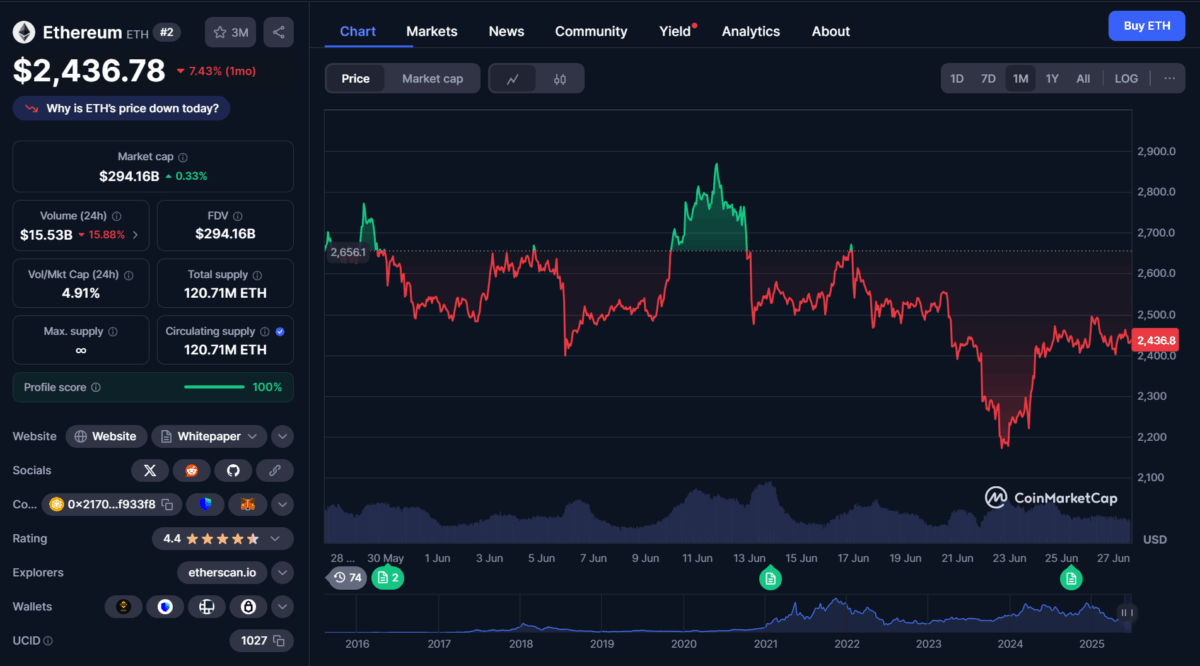The height and width of the screenshot is (666, 1200).
Task: Click the news marker under 25 Jun
Action: pyautogui.click(x=1071, y=578)
